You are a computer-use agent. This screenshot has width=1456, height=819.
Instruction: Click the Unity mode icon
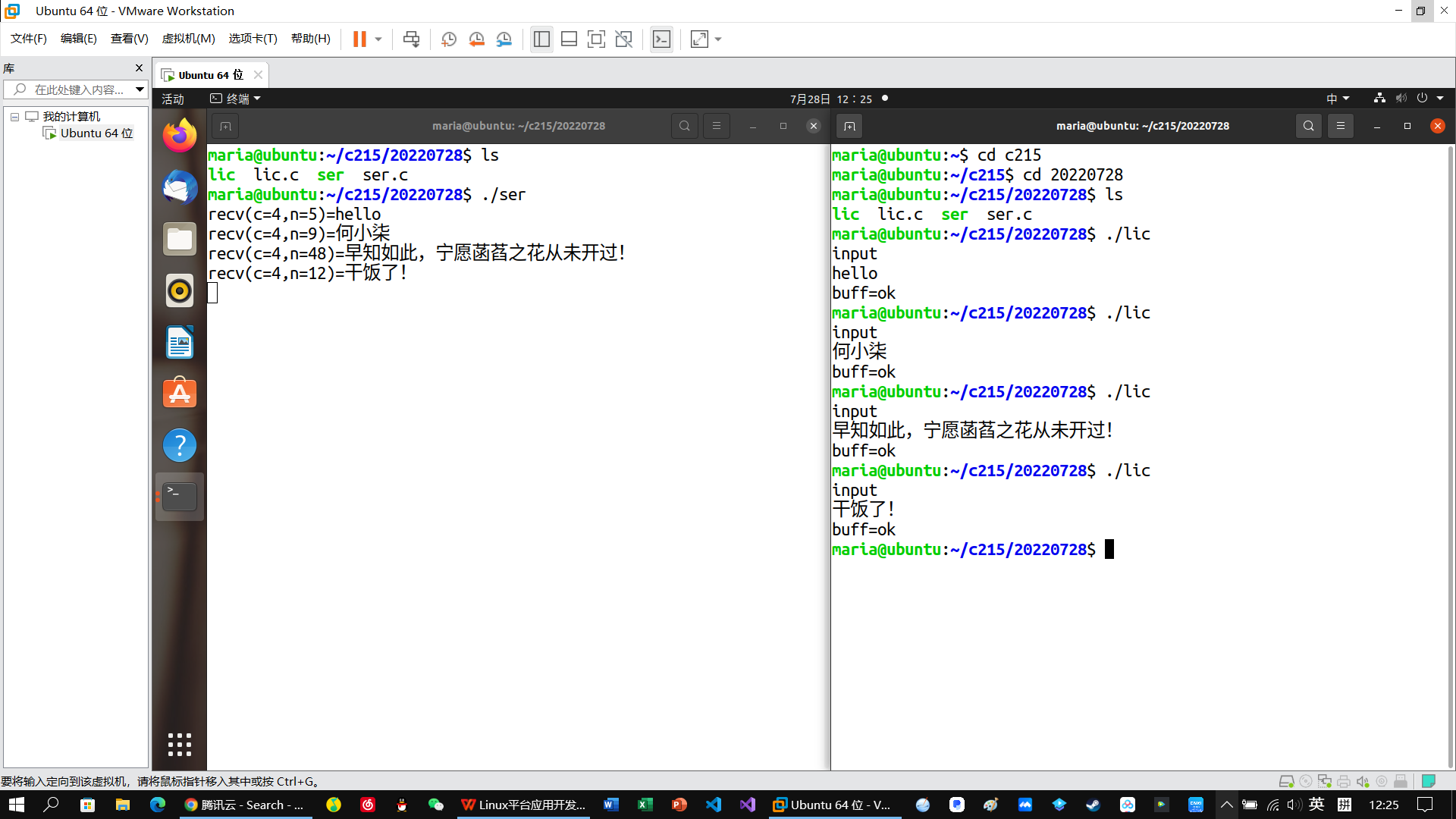(x=623, y=39)
